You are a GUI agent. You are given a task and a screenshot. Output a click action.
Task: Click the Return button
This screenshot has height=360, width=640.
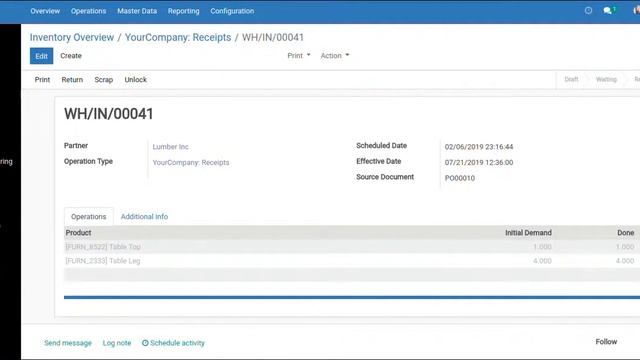click(72, 80)
